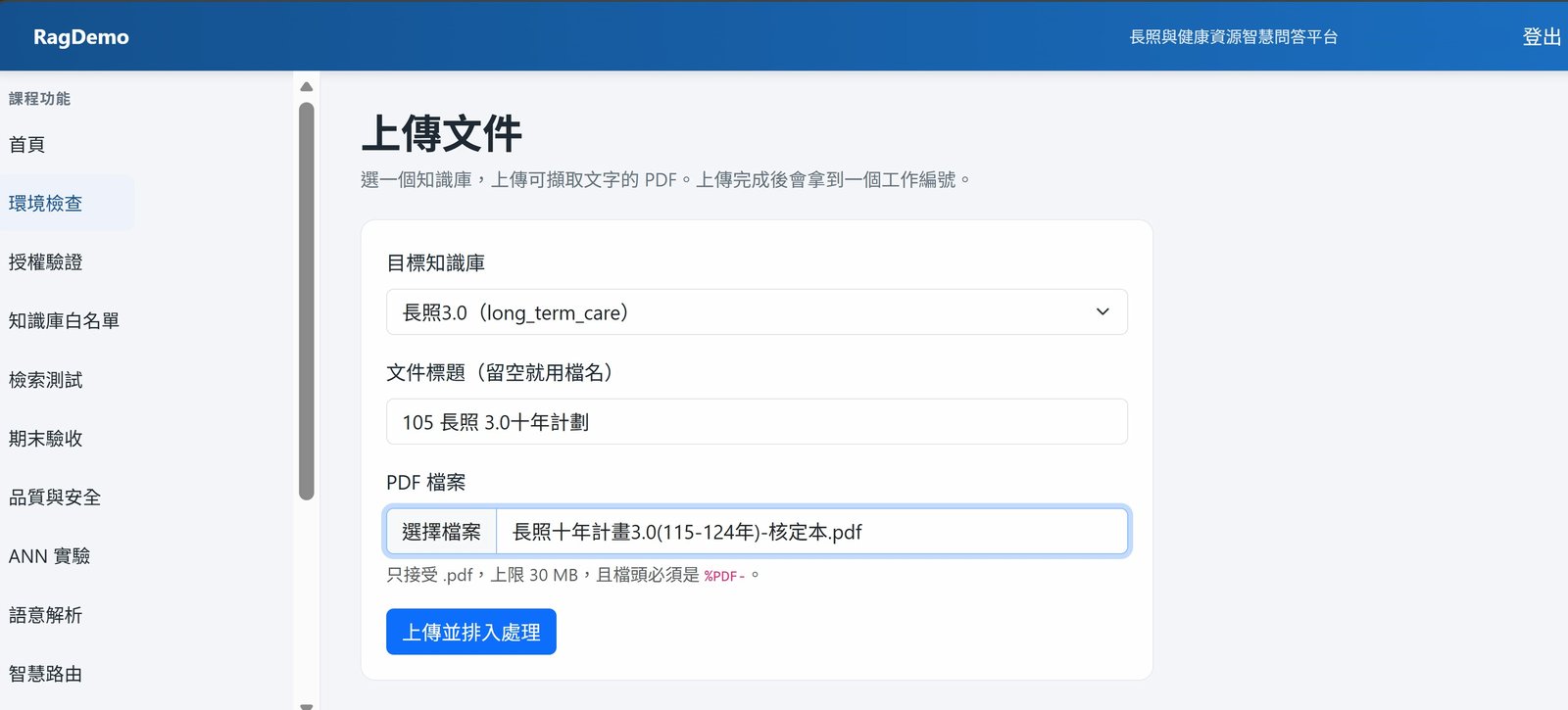The width and height of the screenshot is (1568, 710).
Task: Select the ANN 實驗 sidebar item
Action: (49, 556)
